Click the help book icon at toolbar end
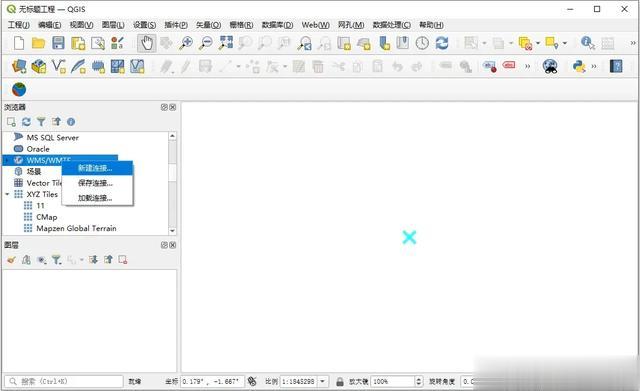This screenshot has width=640, height=391. (x=616, y=66)
